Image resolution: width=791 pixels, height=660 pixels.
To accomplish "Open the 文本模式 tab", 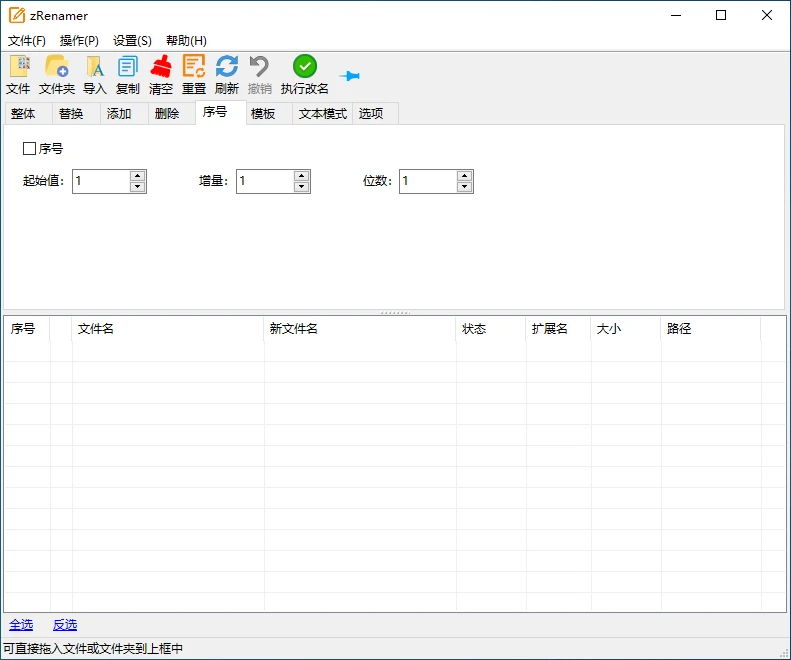I will [322, 114].
